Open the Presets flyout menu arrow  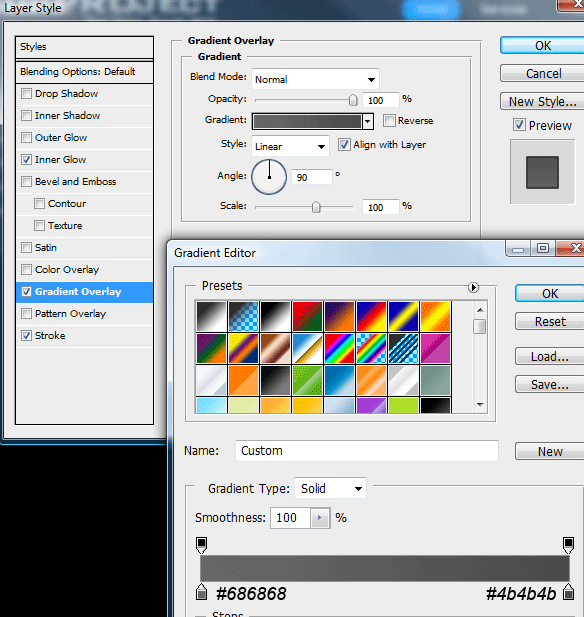tap(473, 287)
